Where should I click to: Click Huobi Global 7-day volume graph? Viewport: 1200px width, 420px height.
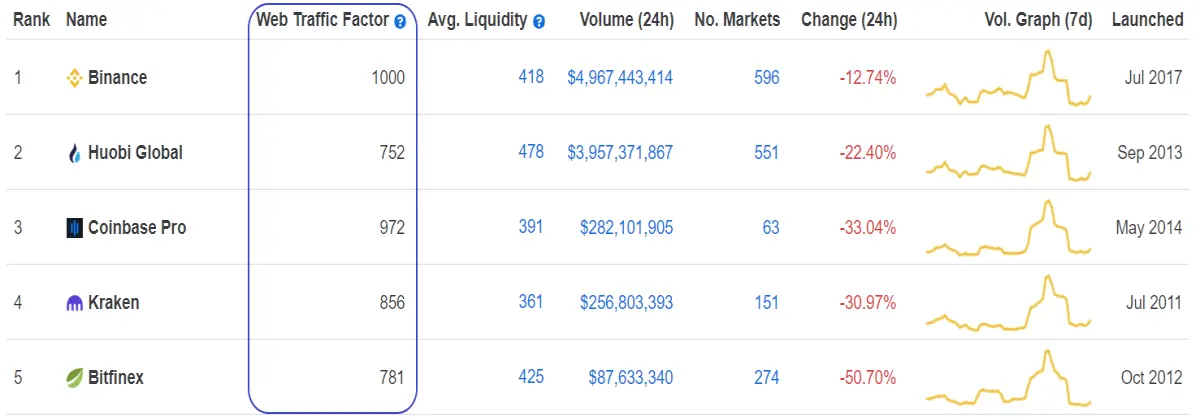click(1009, 153)
